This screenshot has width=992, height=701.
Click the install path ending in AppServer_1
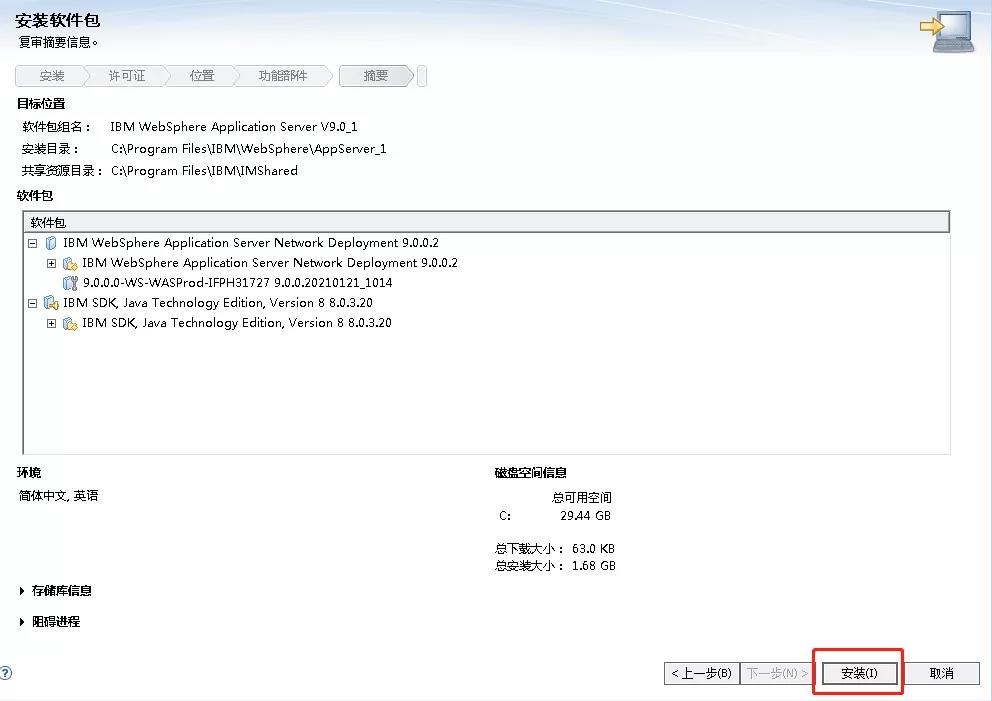pyautogui.click(x=249, y=149)
